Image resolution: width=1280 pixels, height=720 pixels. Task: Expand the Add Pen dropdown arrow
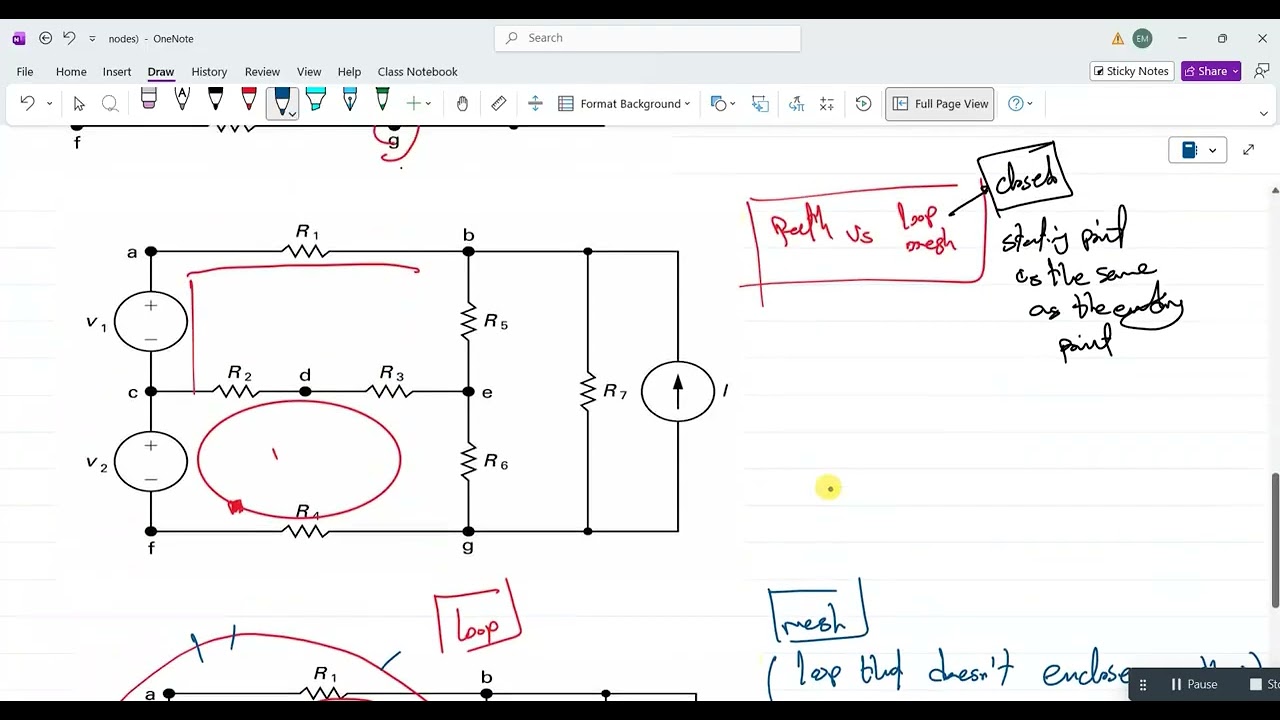click(428, 104)
